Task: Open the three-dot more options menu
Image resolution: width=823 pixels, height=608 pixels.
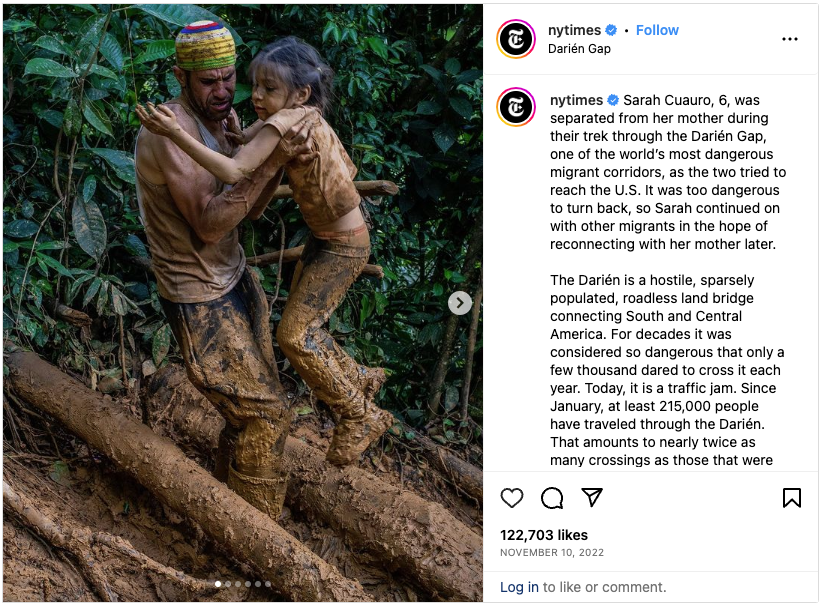Action: click(790, 39)
